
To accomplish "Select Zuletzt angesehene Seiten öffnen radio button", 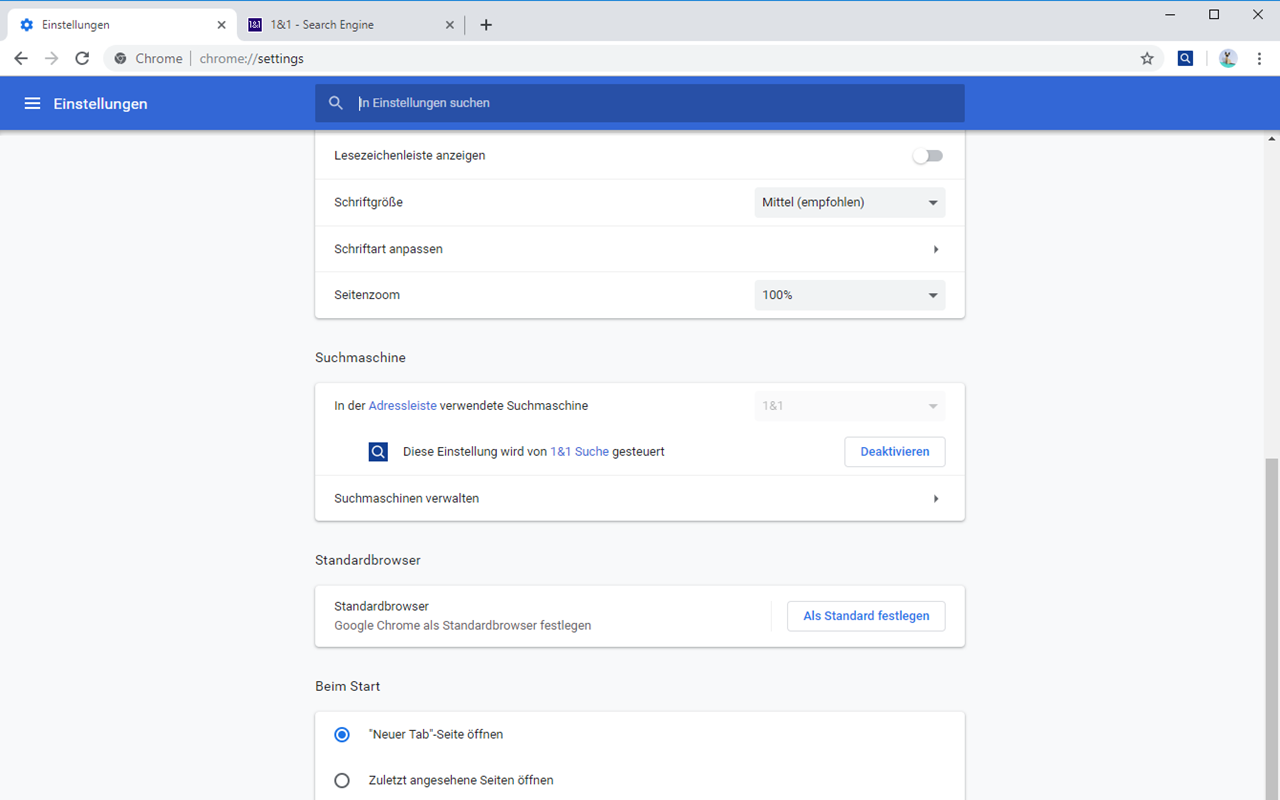I will pyautogui.click(x=342, y=780).
